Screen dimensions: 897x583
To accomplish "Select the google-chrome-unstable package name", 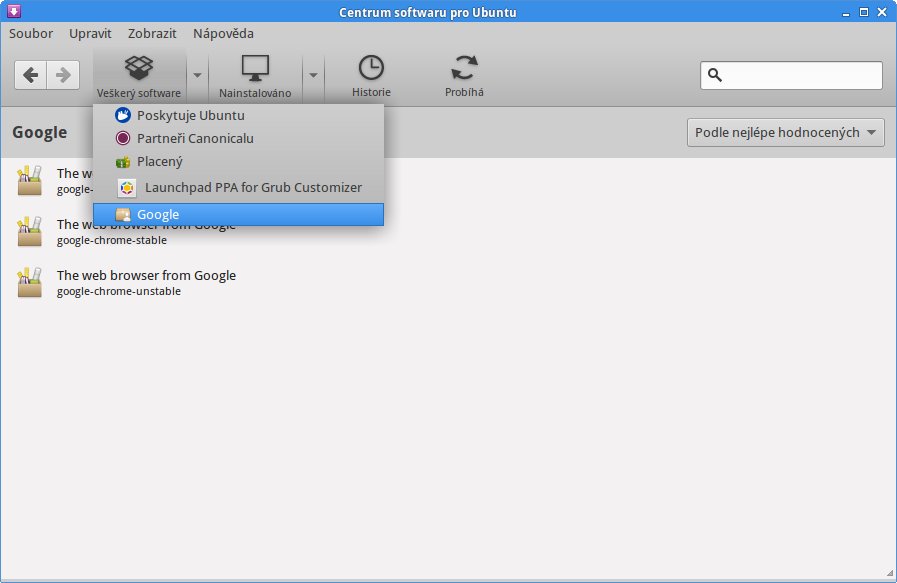I will tap(119, 291).
